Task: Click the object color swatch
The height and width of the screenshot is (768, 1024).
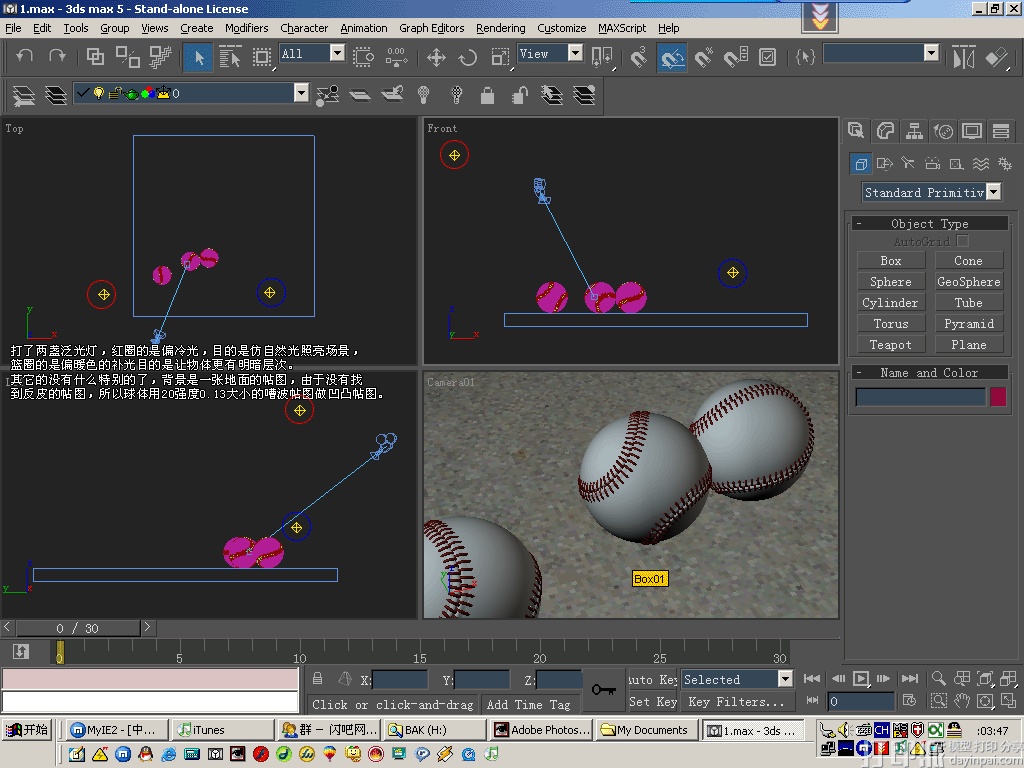Action: pyautogui.click(x=997, y=396)
